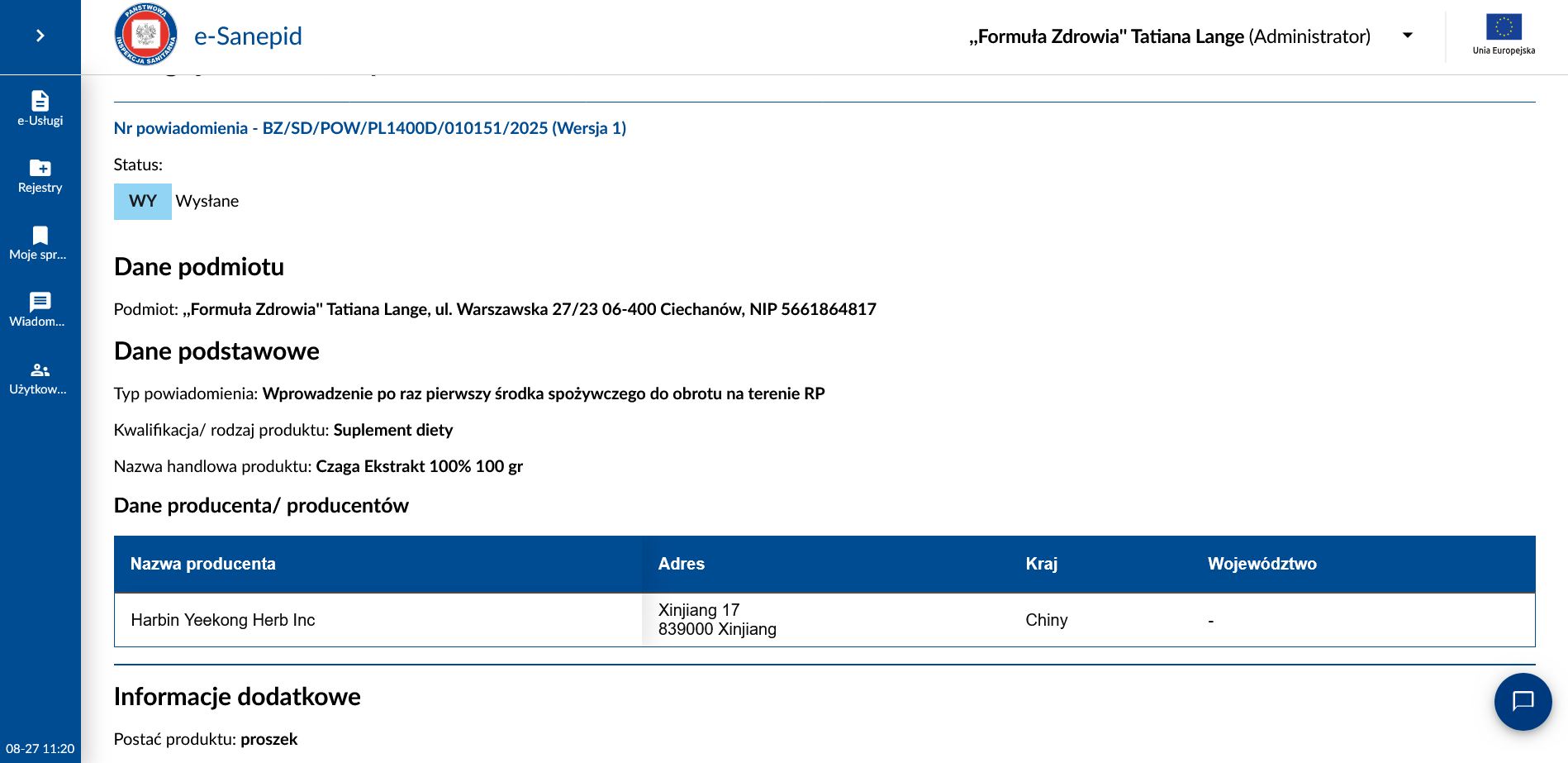Open the floating chat bubble button
This screenshot has height=763, width=1568.
pyautogui.click(x=1522, y=701)
